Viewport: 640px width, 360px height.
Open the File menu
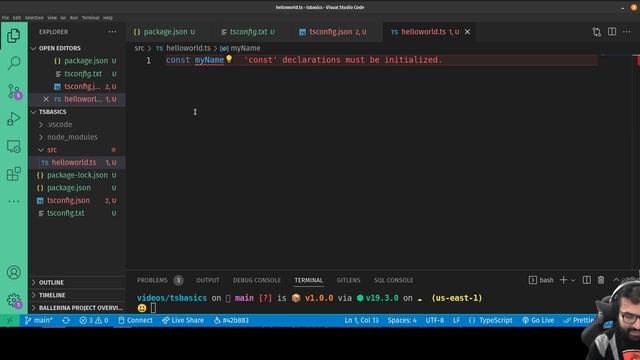(5, 18)
